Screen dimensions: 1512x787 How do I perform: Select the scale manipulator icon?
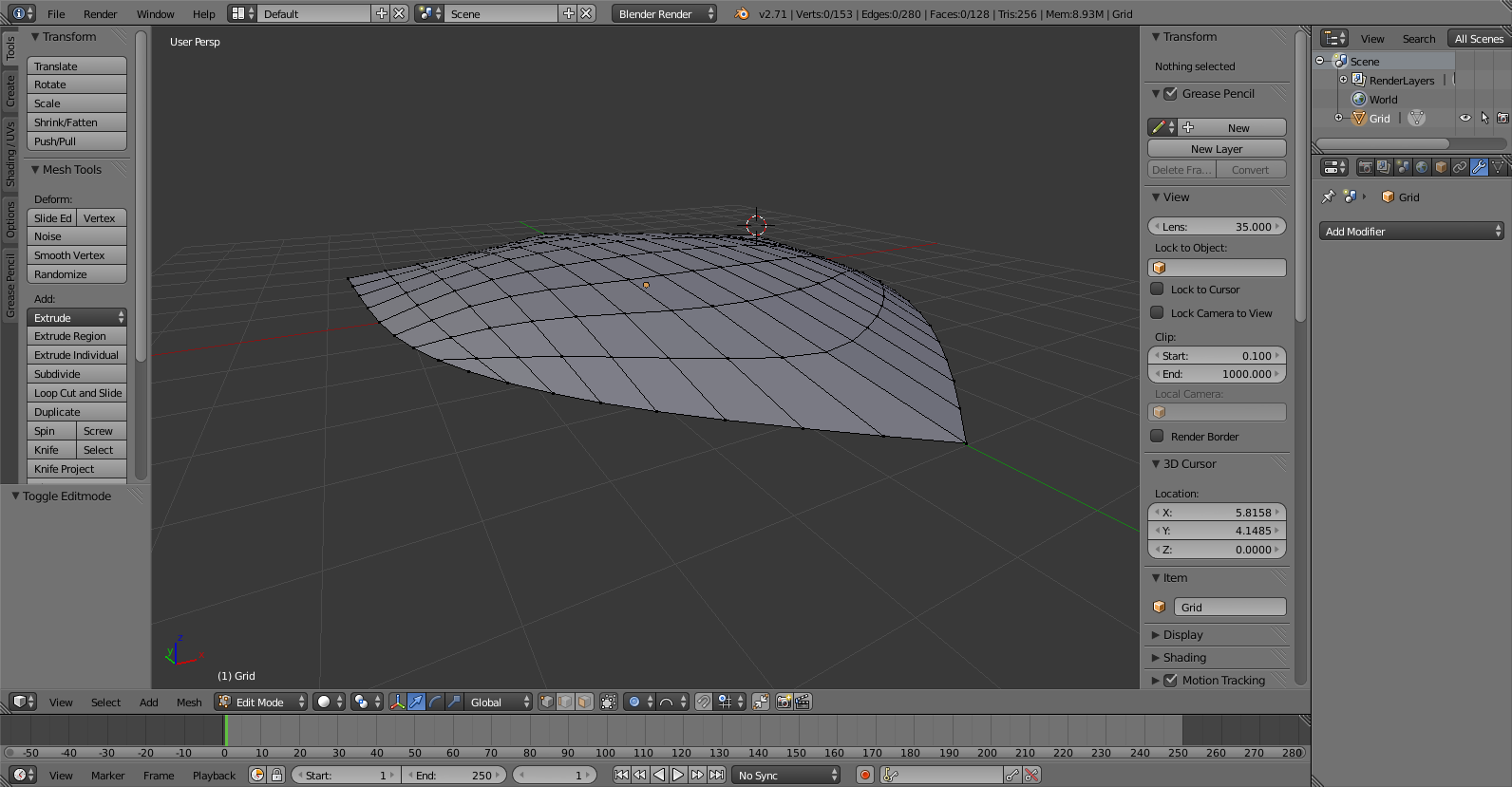[454, 702]
